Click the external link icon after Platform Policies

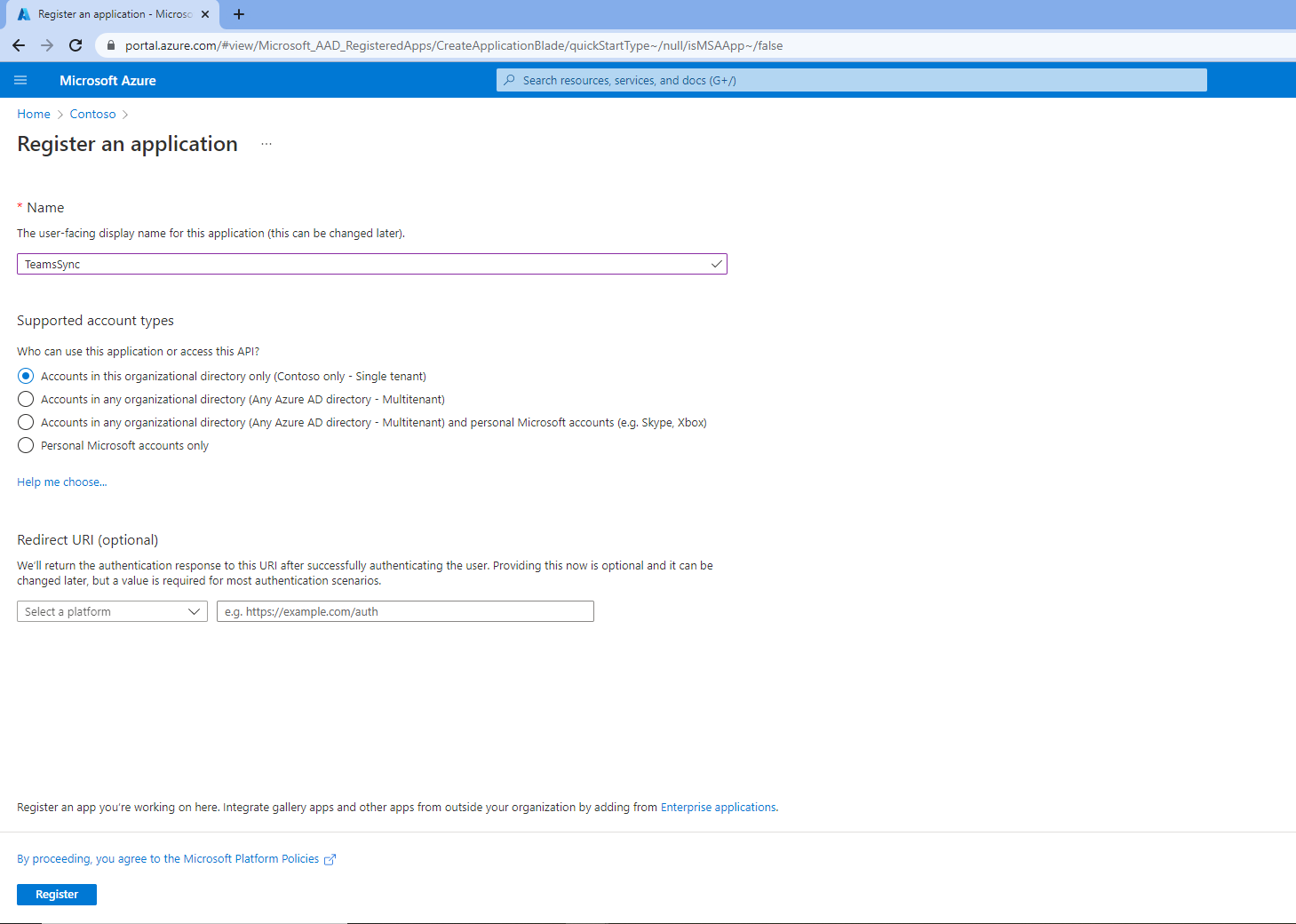pos(330,859)
